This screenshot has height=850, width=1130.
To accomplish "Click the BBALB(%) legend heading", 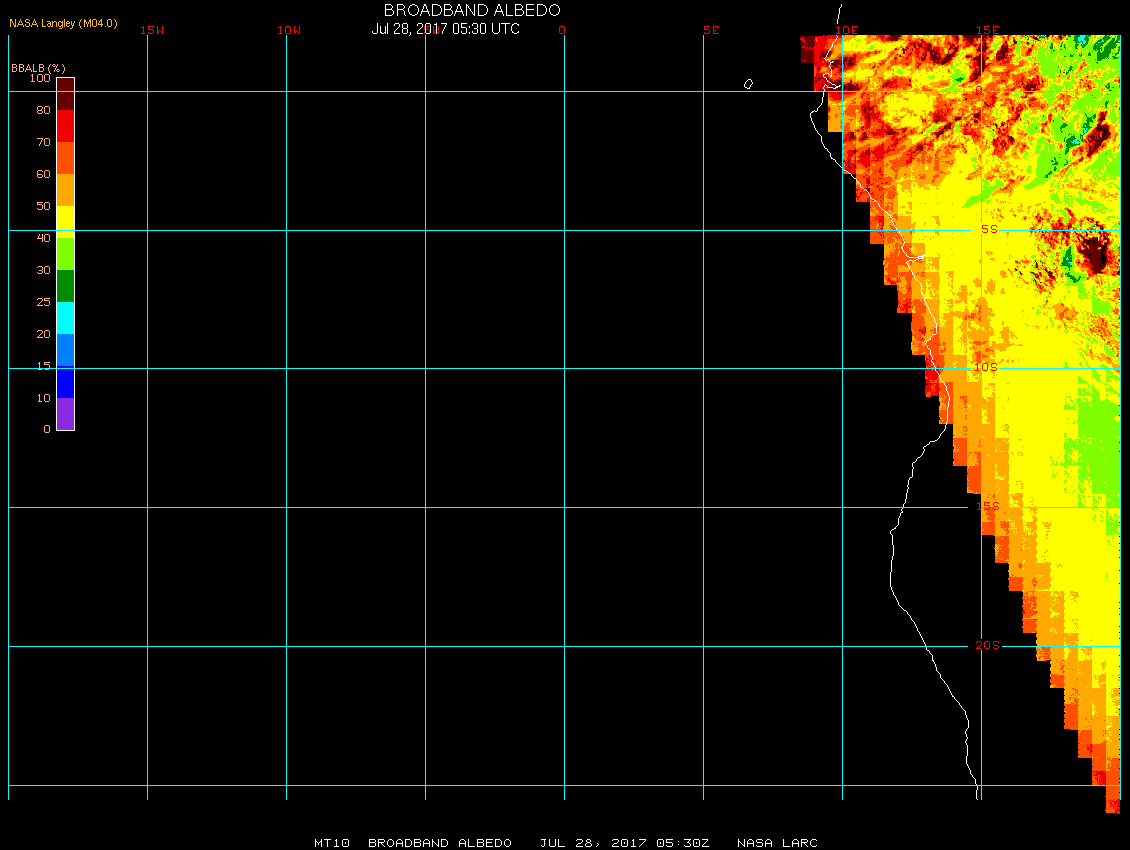I will point(38,68).
